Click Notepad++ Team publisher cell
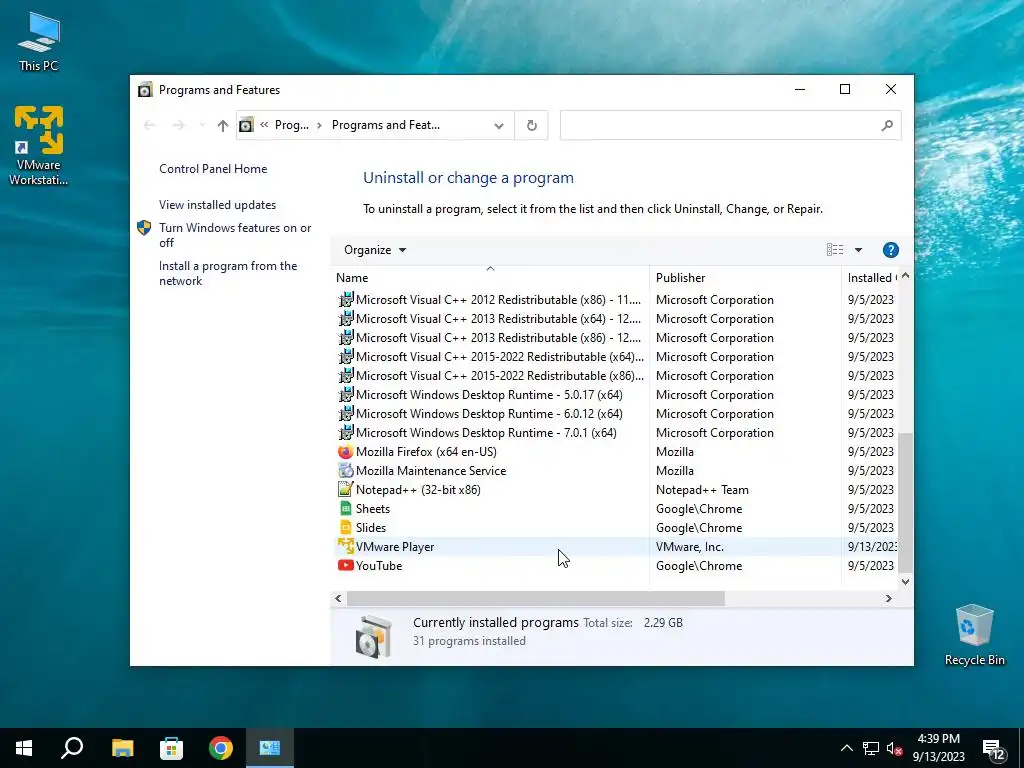Image resolution: width=1024 pixels, height=768 pixels. pos(702,490)
